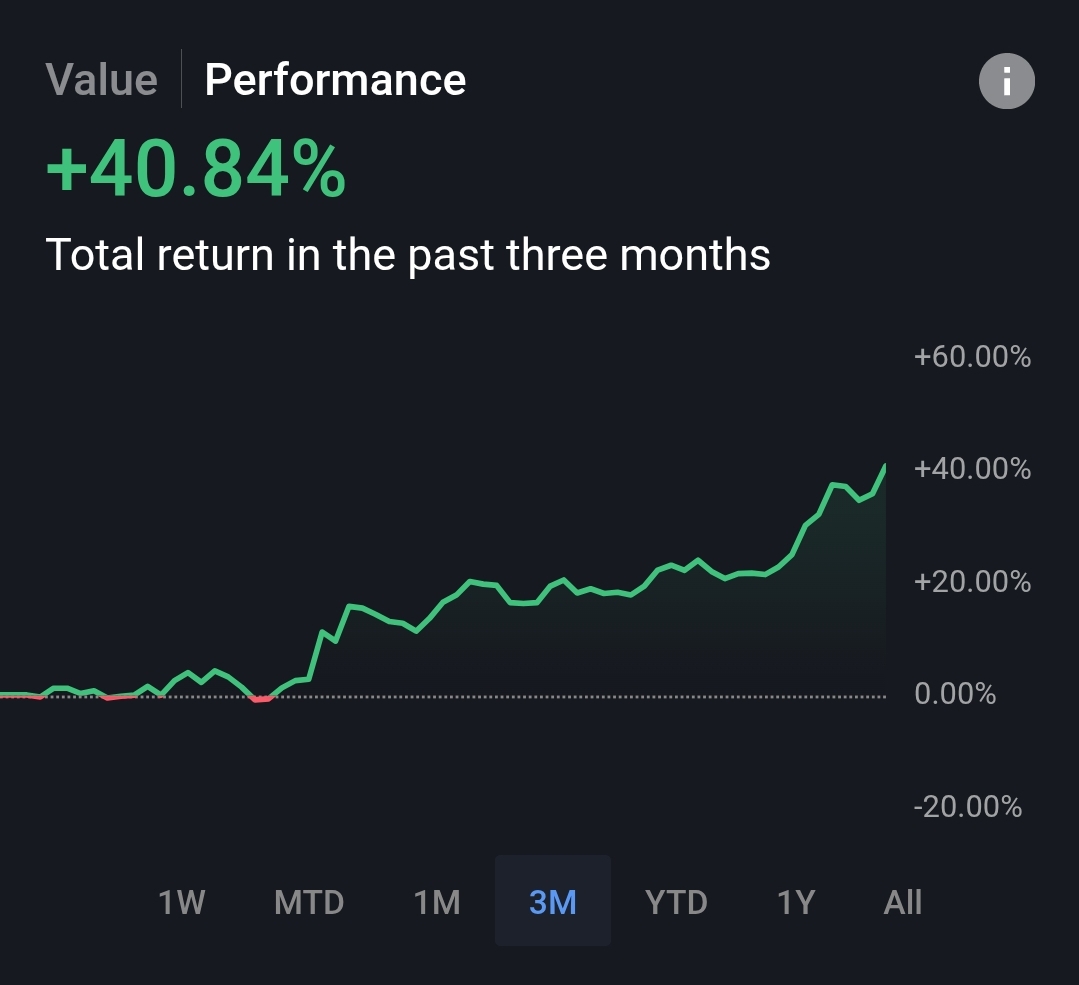Screen dimensions: 1079x985
Task: Tap "Total return in the past three months" text
Action: [x=408, y=255]
